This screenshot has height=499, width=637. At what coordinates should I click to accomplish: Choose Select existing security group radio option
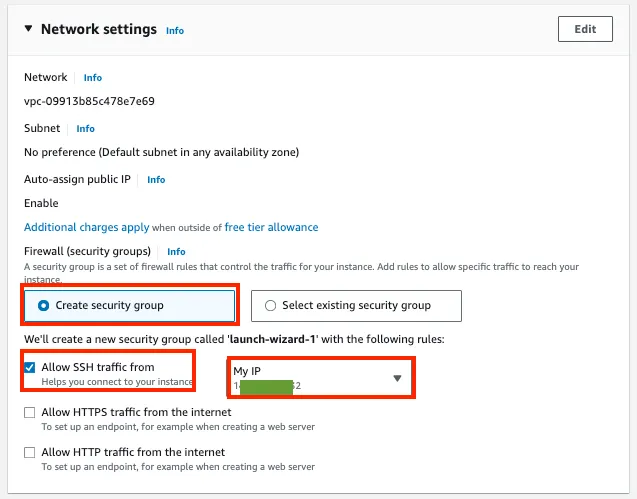click(270, 305)
